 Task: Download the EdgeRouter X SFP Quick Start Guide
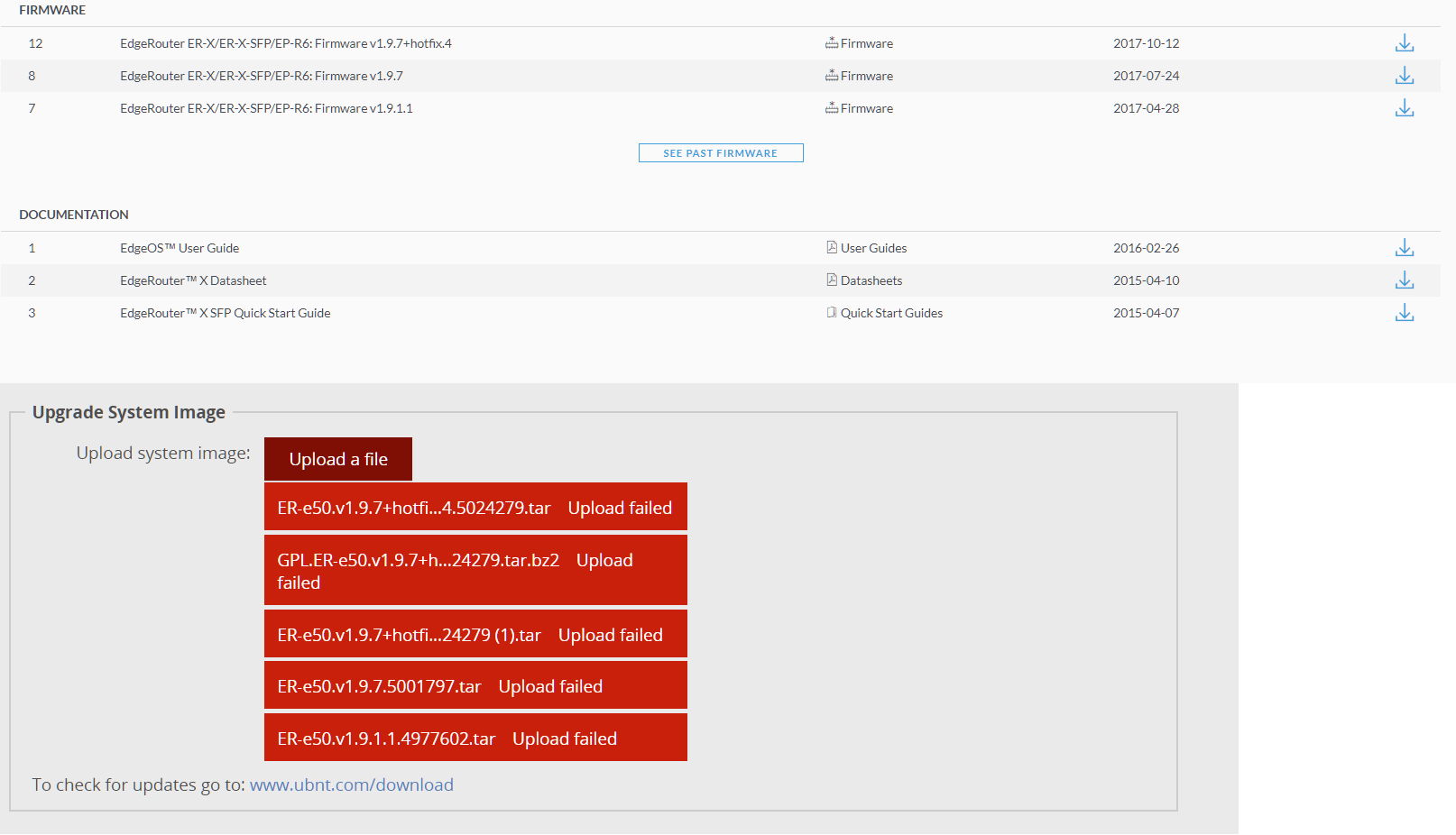coord(1404,313)
